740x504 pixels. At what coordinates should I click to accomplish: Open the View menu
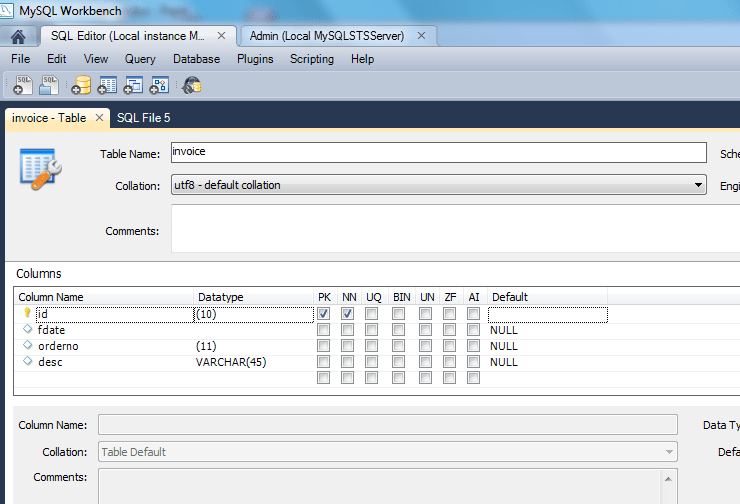tap(96, 59)
